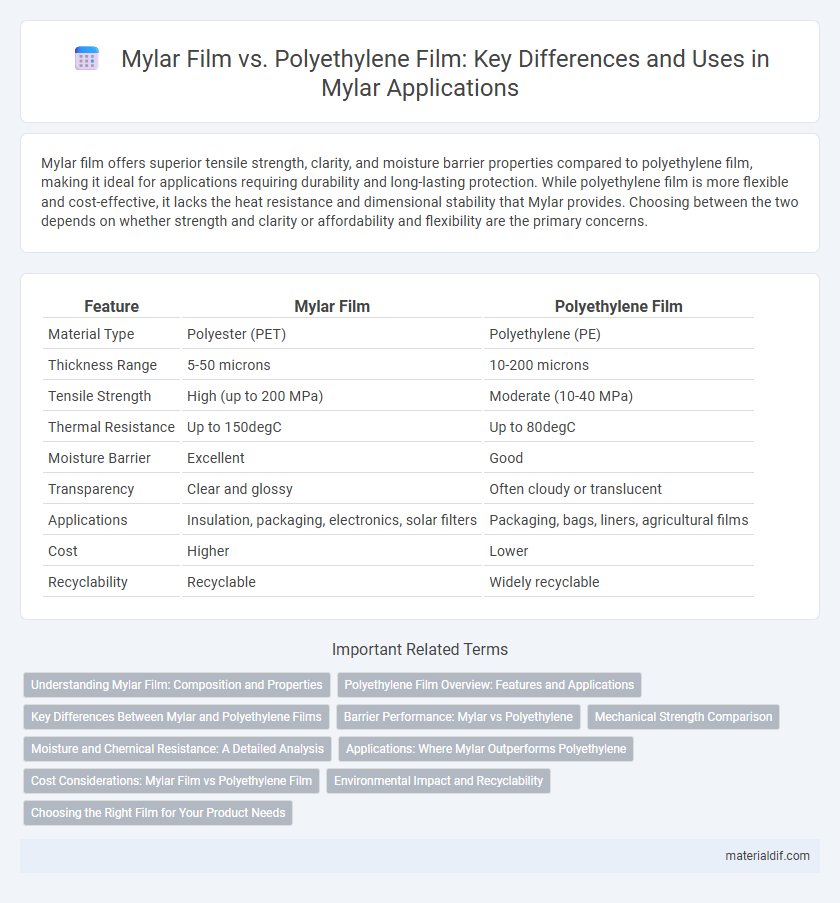Open 'Understanding Mylar Film: Composition and Properties' tag
This screenshot has width=840, height=903.
[177, 685]
